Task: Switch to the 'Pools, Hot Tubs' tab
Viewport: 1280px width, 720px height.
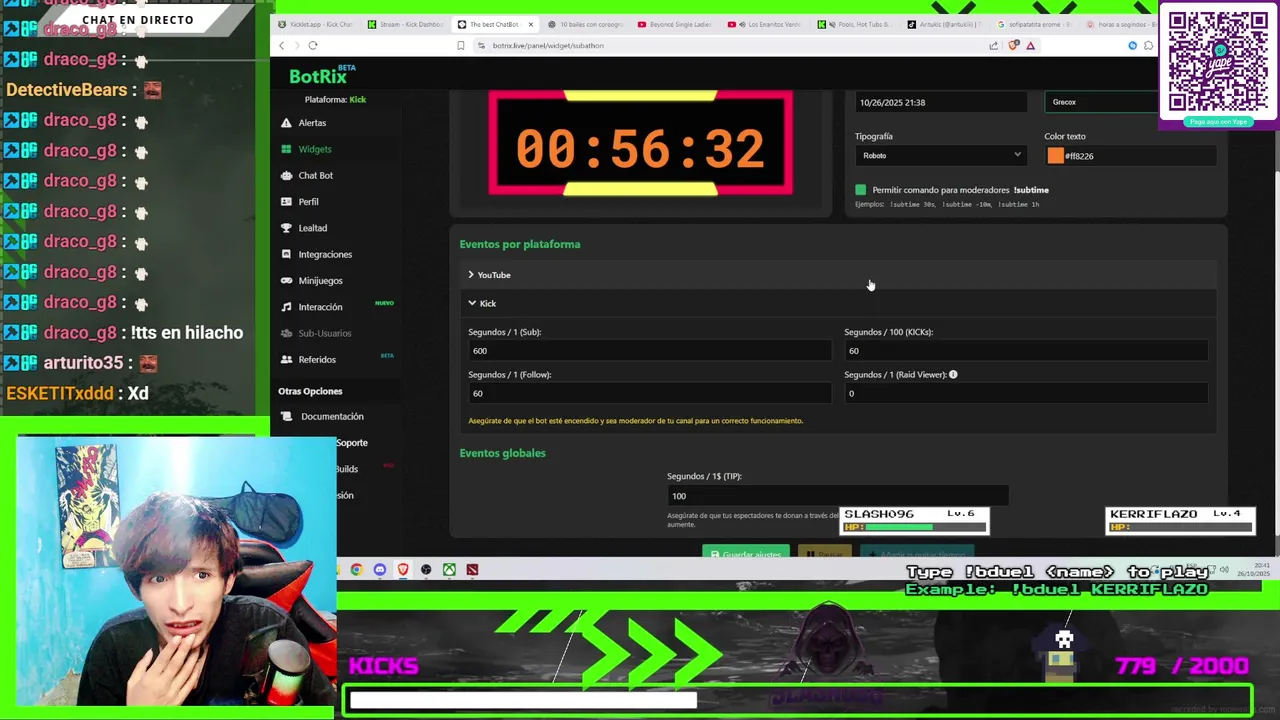Action: pyautogui.click(x=857, y=24)
